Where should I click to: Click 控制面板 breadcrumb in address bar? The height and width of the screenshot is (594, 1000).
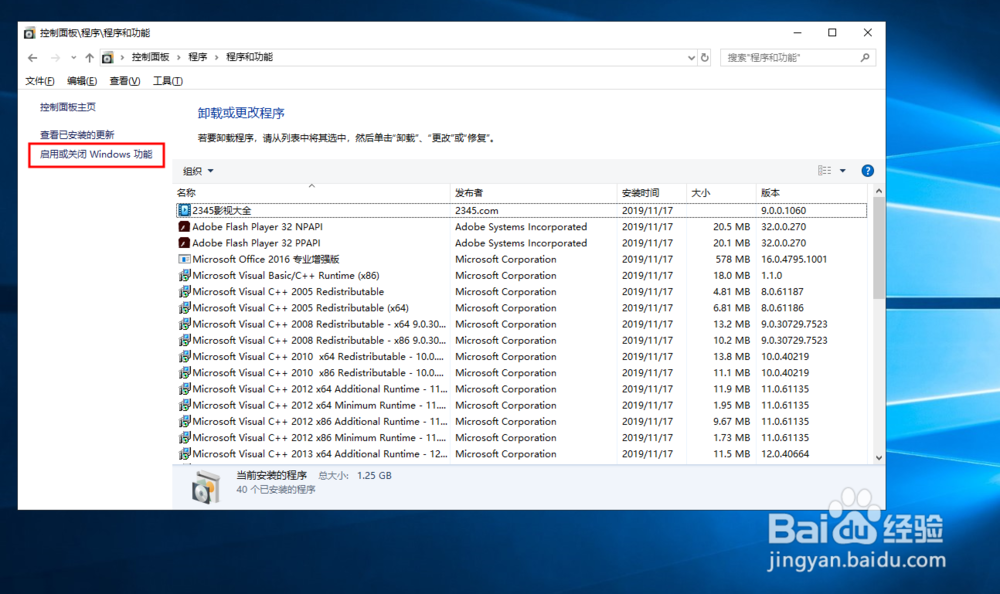pyautogui.click(x=151, y=57)
